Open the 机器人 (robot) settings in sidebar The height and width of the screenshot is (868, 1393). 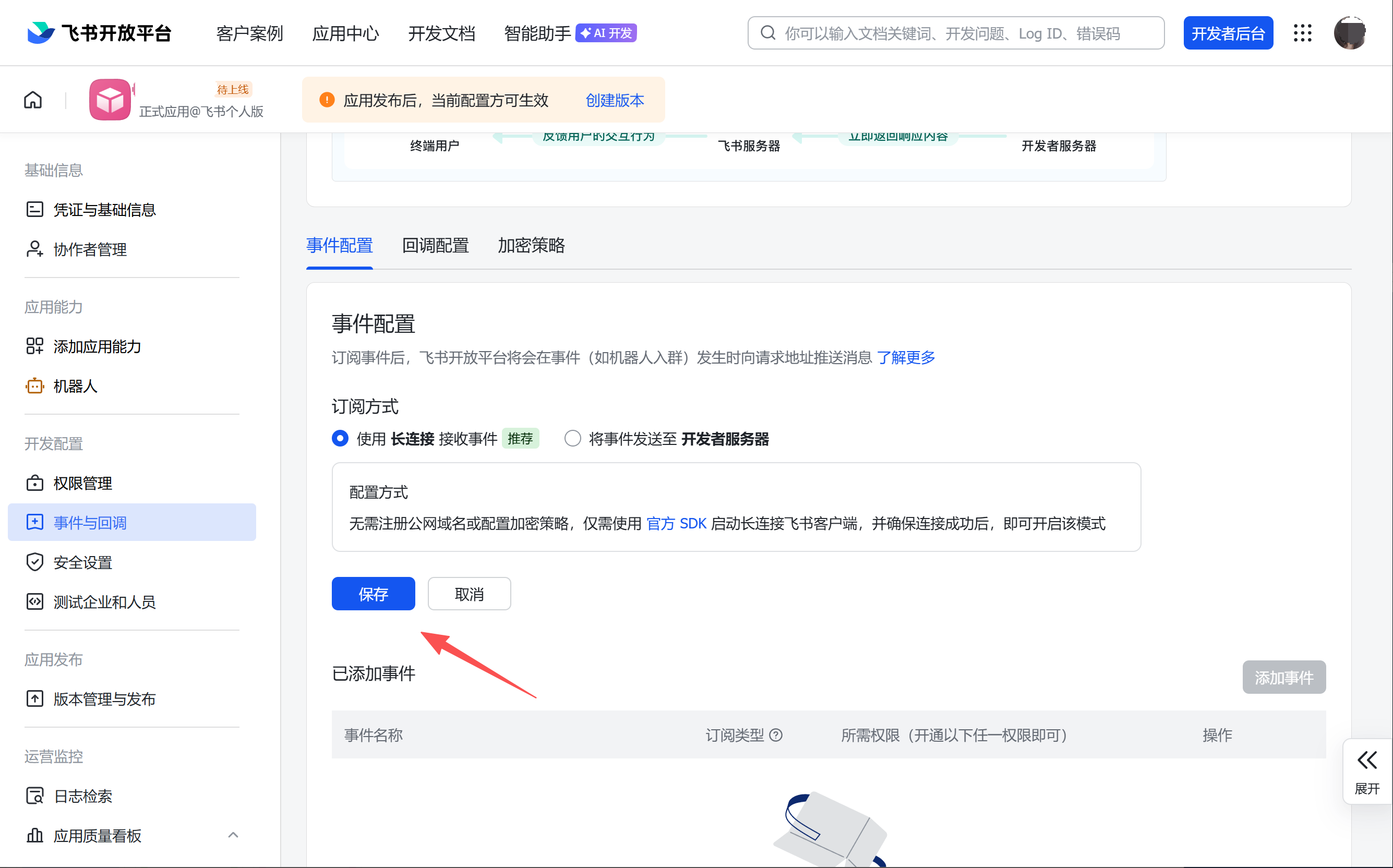(x=75, y=386)
